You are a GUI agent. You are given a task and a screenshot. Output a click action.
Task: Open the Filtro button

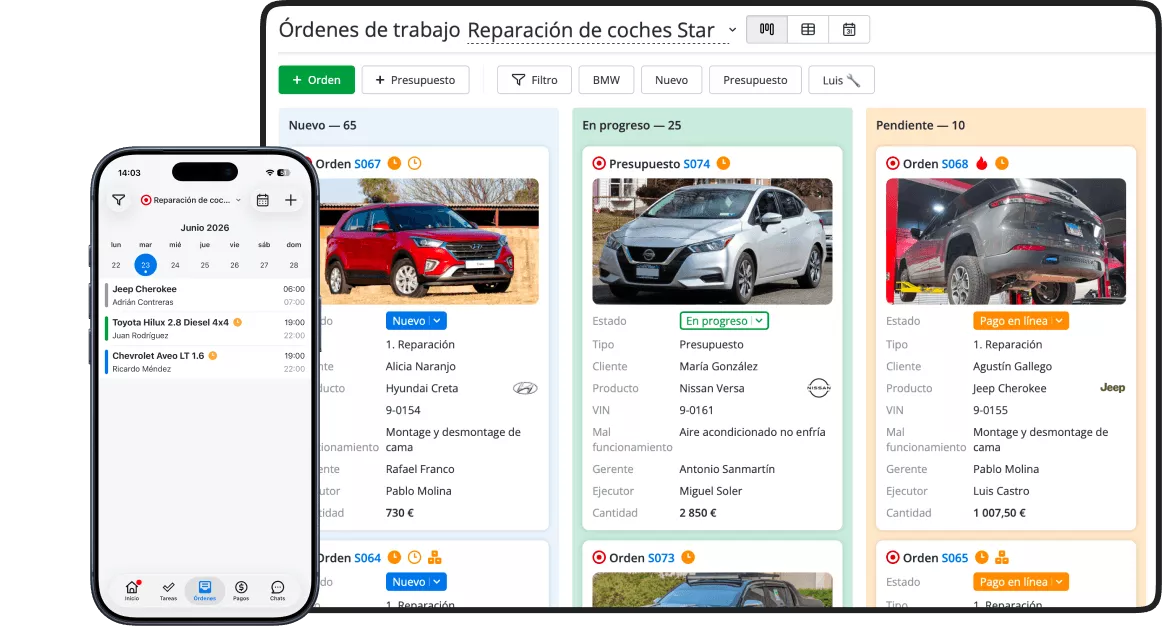tap(534, 80)
